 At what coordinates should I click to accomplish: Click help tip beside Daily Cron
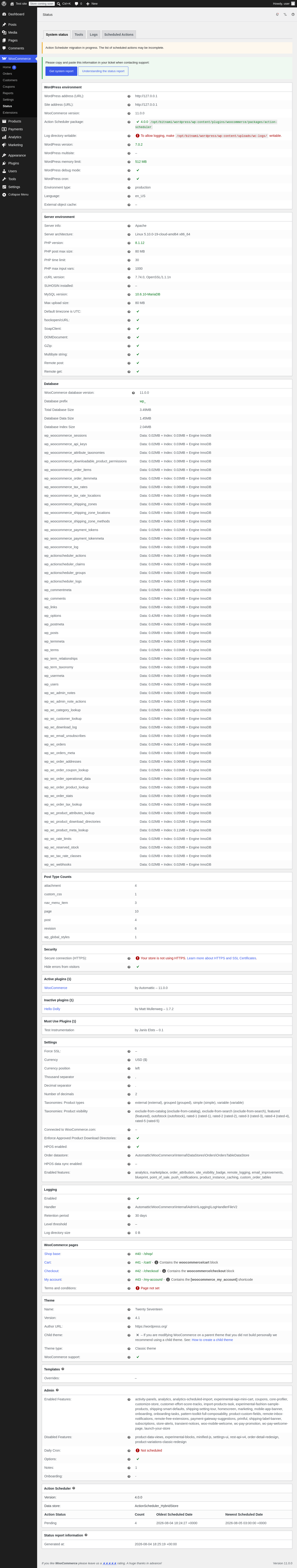click(129, 1450)
